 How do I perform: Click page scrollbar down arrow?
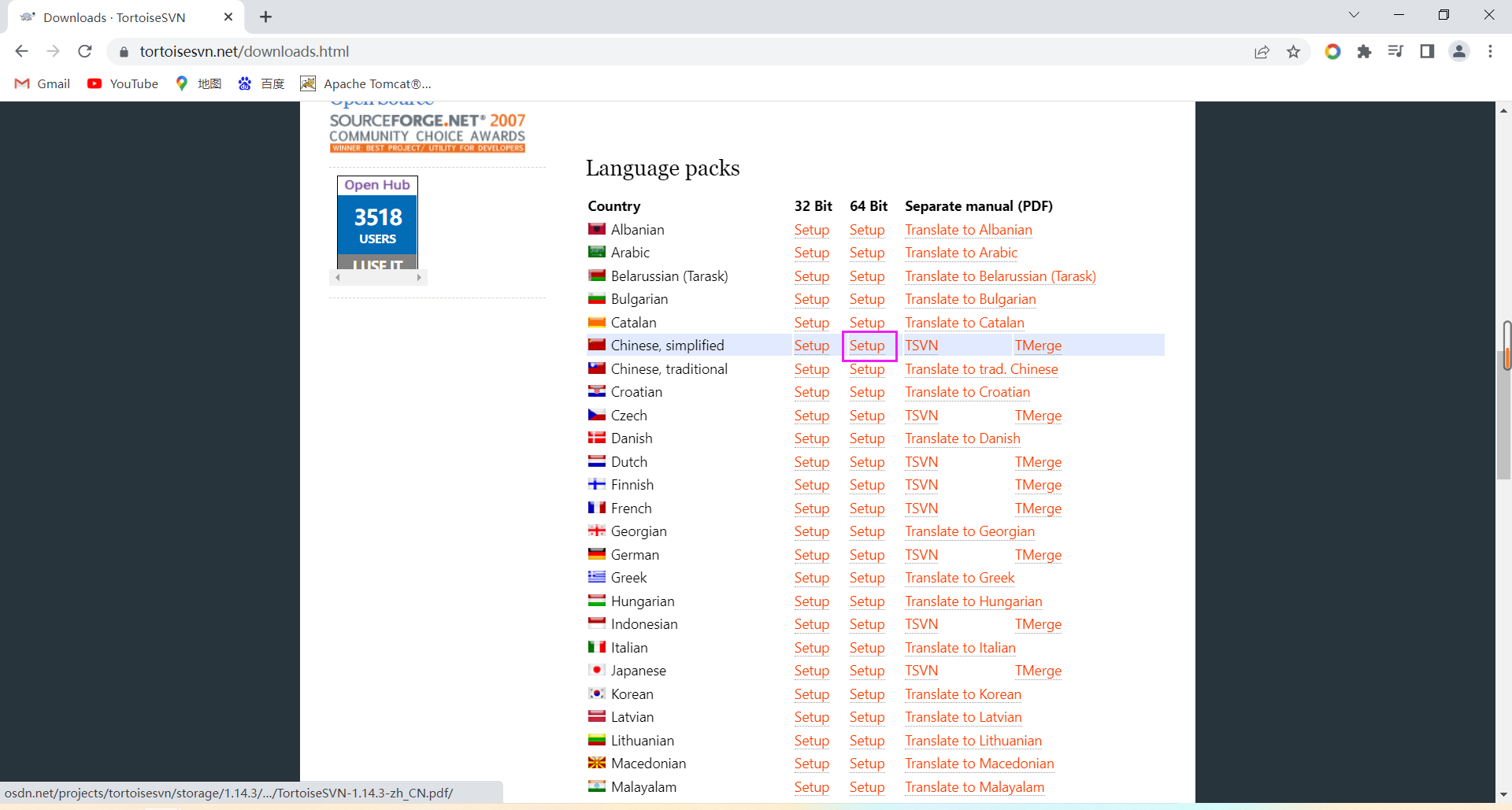pyautogui.click(x=1503, y=795)
